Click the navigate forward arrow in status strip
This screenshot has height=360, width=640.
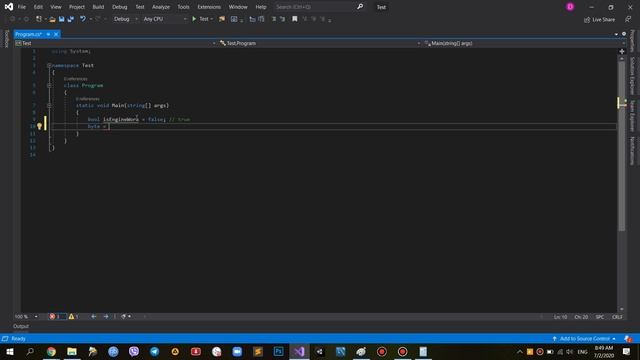pyautogui.click(x=106, y=317)
